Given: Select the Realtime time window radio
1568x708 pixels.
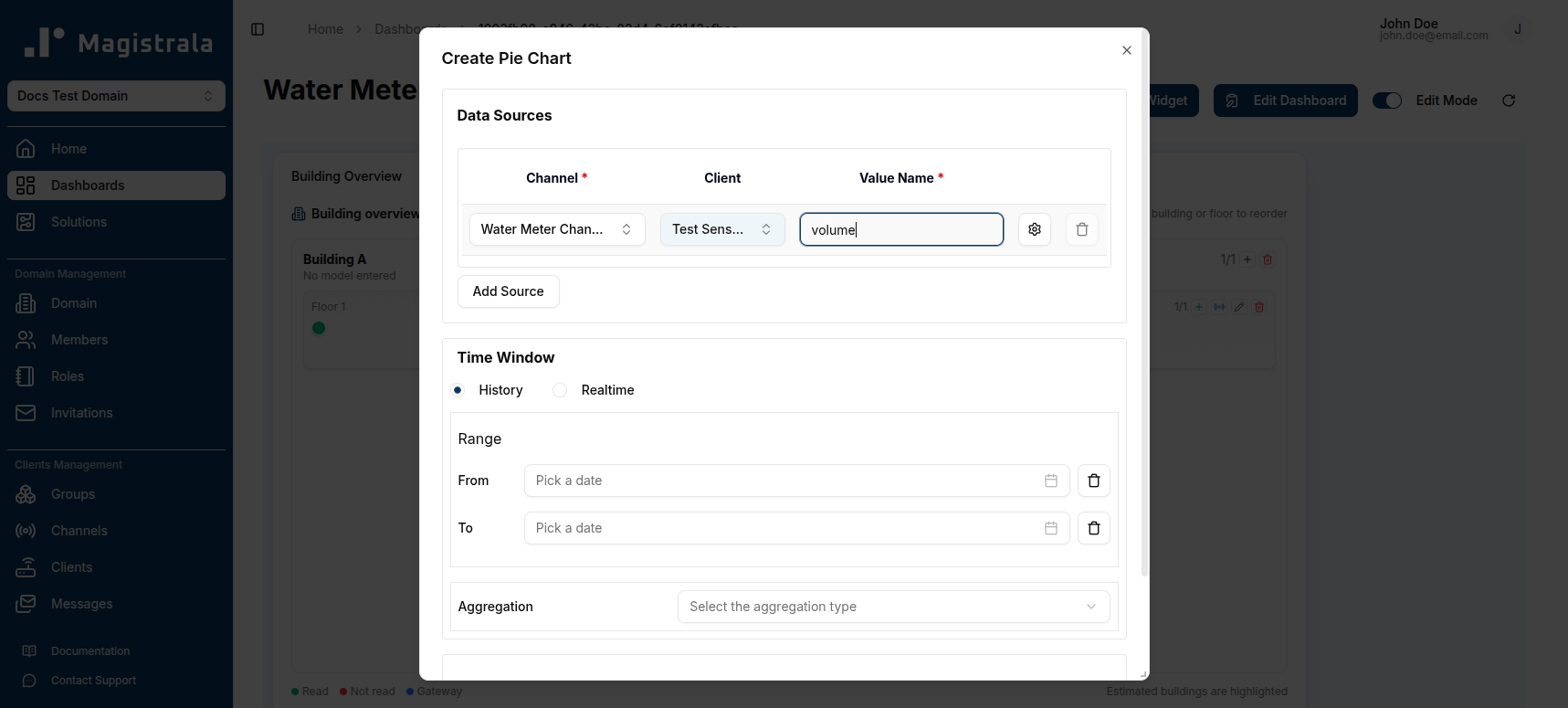Looking at the screenshot, I should (560, 390).
